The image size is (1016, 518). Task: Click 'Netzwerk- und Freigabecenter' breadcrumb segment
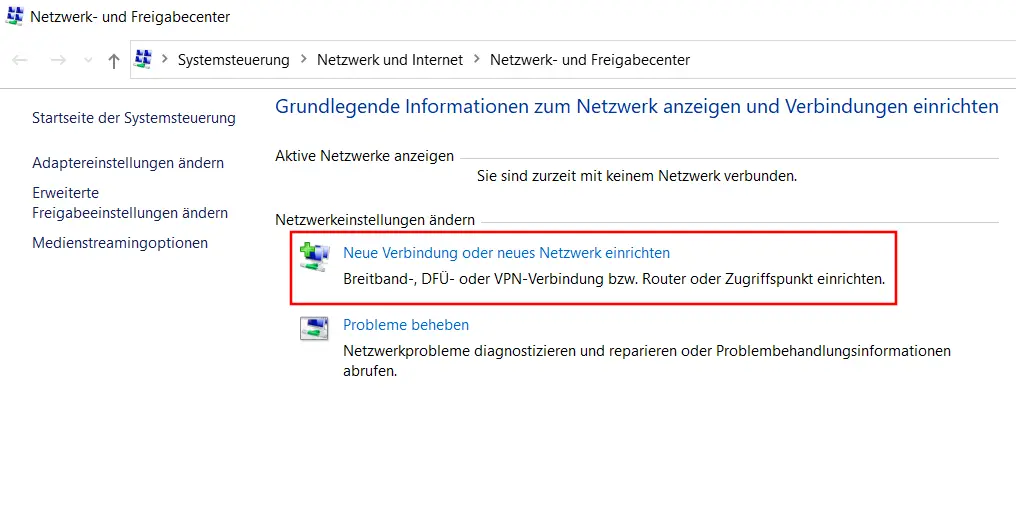coord(589,60)
